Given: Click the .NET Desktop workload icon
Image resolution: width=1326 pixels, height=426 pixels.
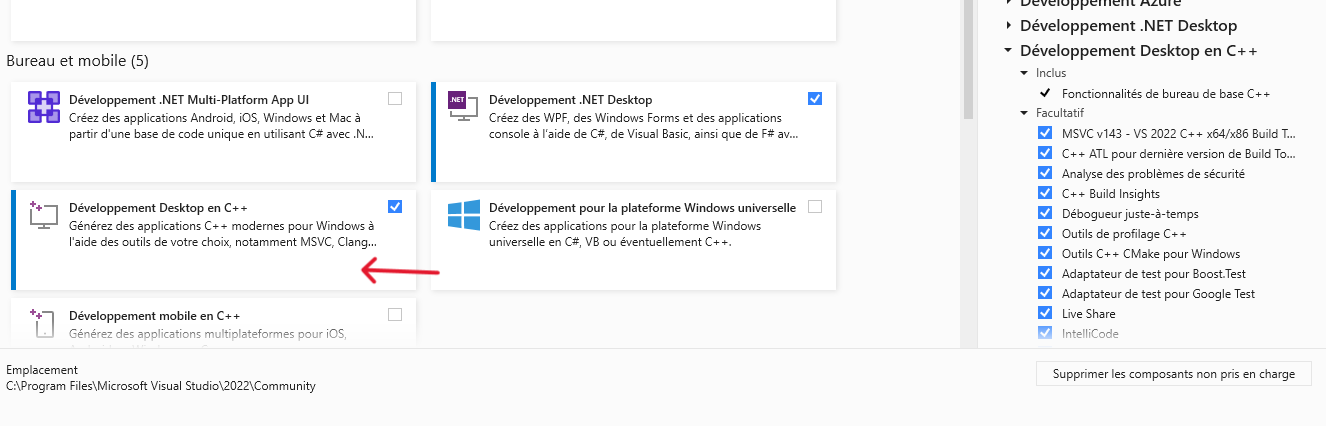Looking at the screenshot, I should pos(464,106).
